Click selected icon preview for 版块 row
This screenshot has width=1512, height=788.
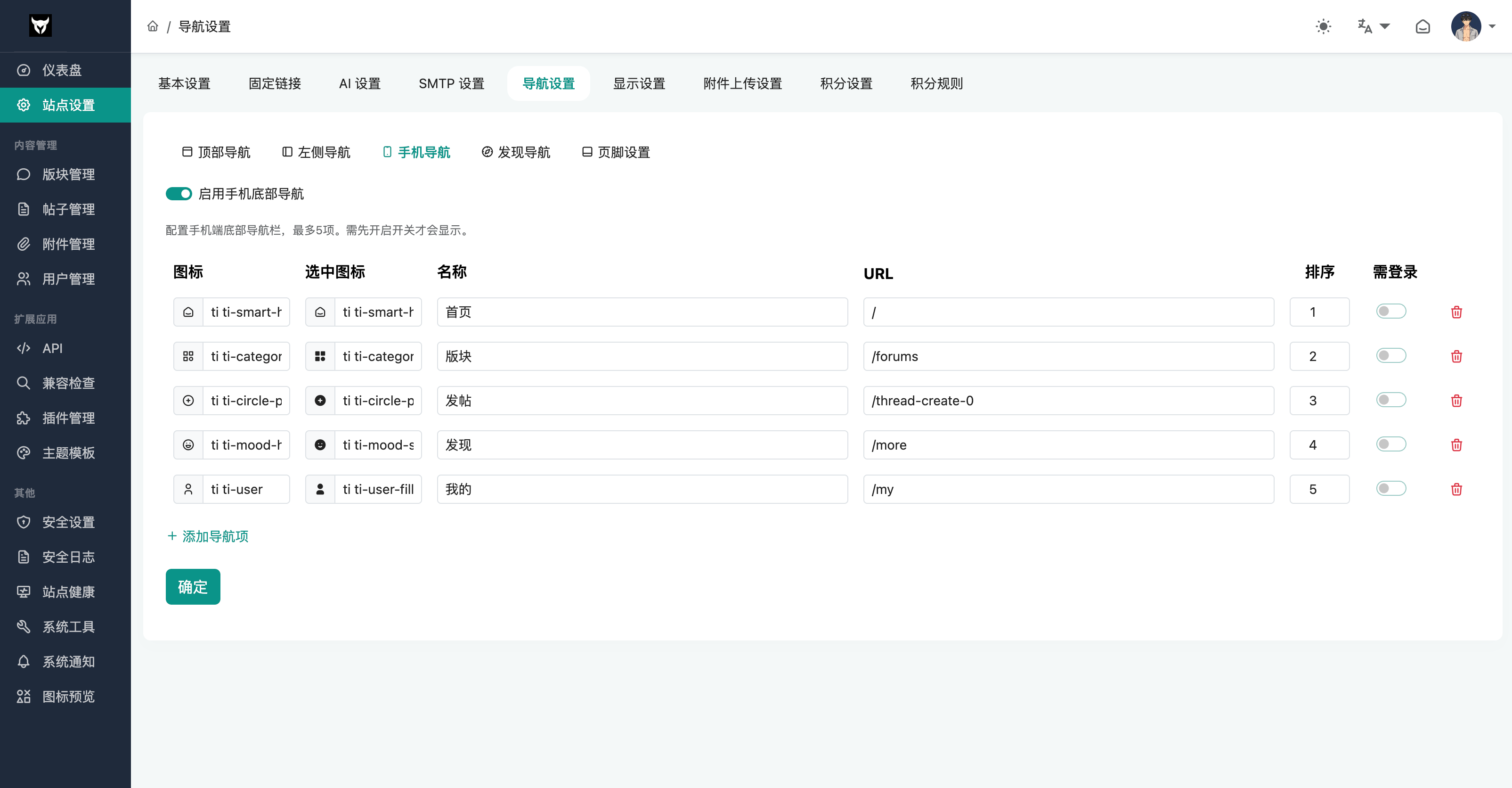click(x=320, y=356)
